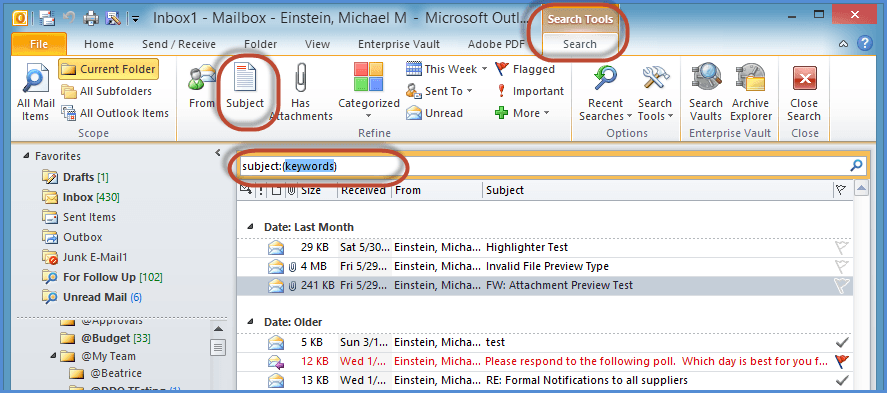The height and width of the screenshot is (393, 887).
Task: Sort messages by Size column
Action: 318,191
